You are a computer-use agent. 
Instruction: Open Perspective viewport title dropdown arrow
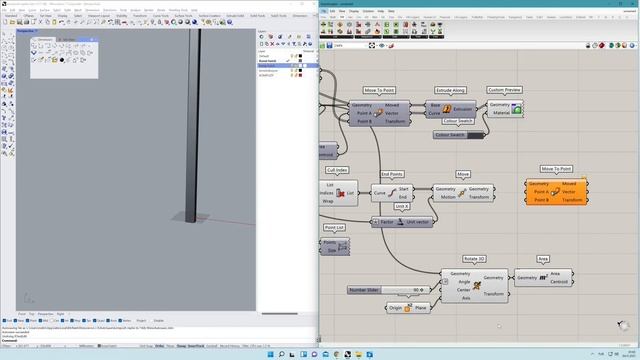[36, 31]
